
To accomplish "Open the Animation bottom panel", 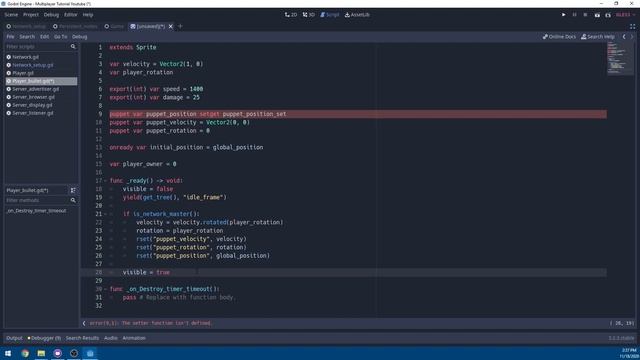I will coord(134,338).
